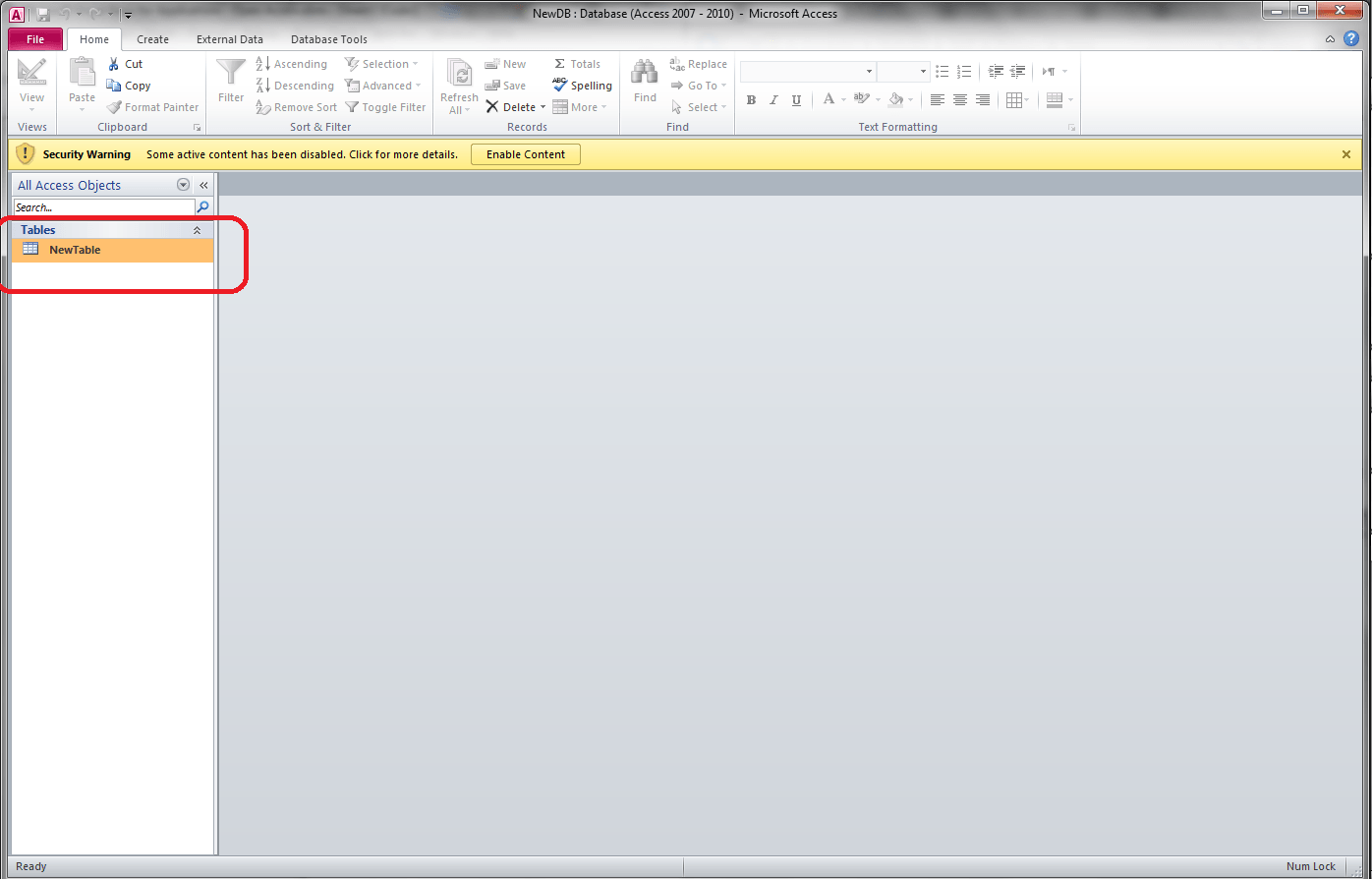Screen dimensions: 1372x879
Task: Open Find with the binoculars icon
Action: tap(645, 81)
